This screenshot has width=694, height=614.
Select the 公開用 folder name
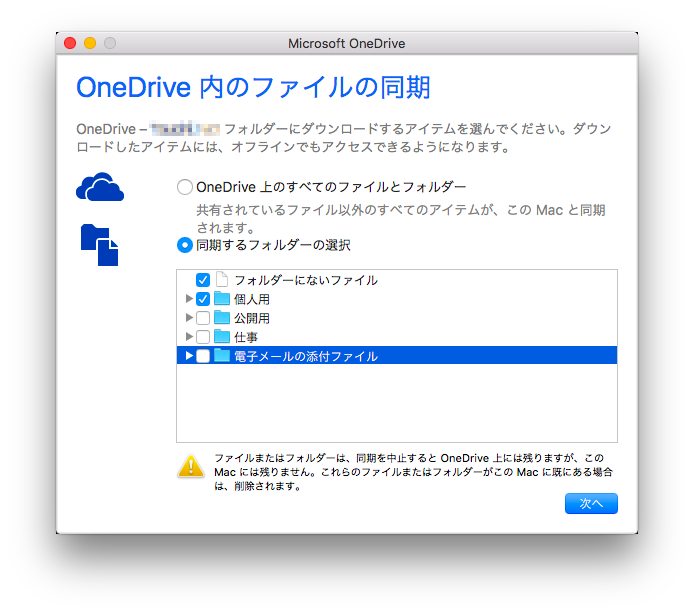(x=252, y=318)
